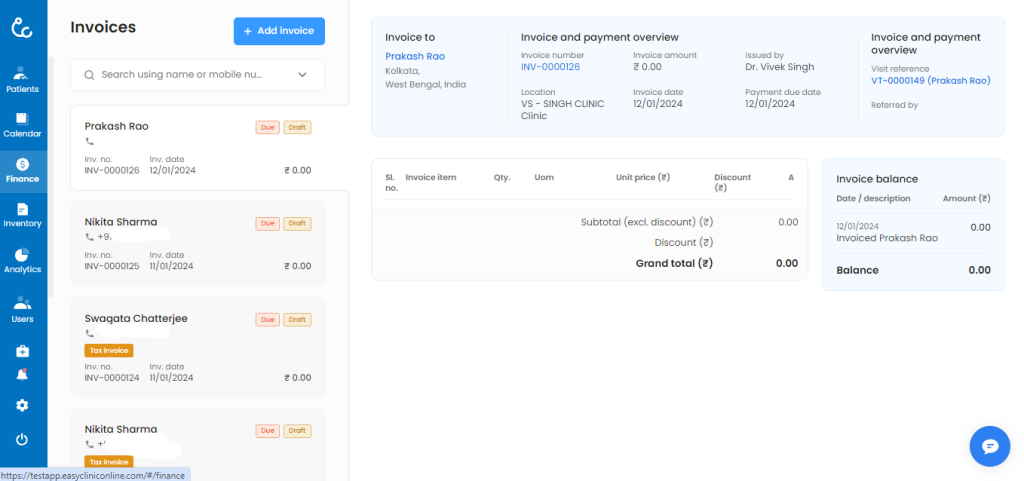Click the invoice search input field
1024x481 pixels.
coord(190,75)
